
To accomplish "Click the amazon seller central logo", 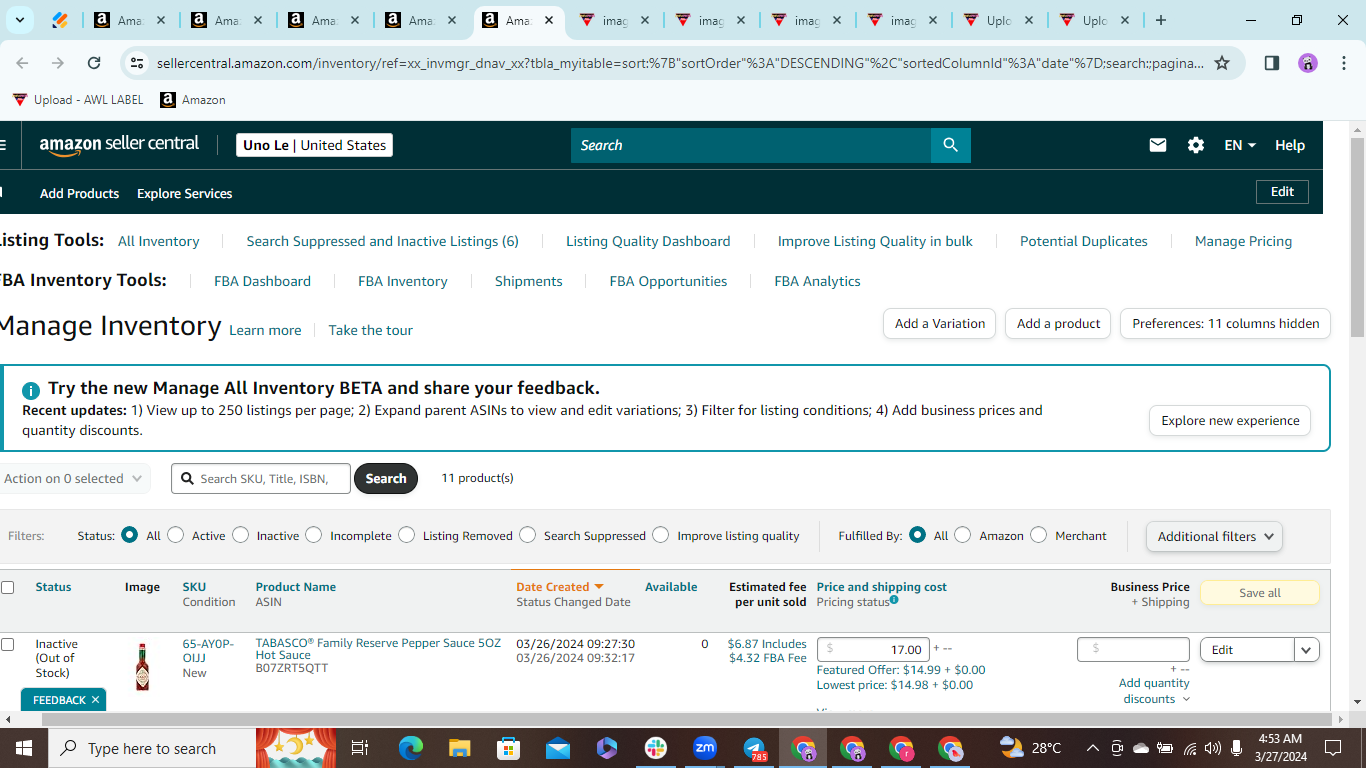I will pyautogui.click(x=119, y=145).
